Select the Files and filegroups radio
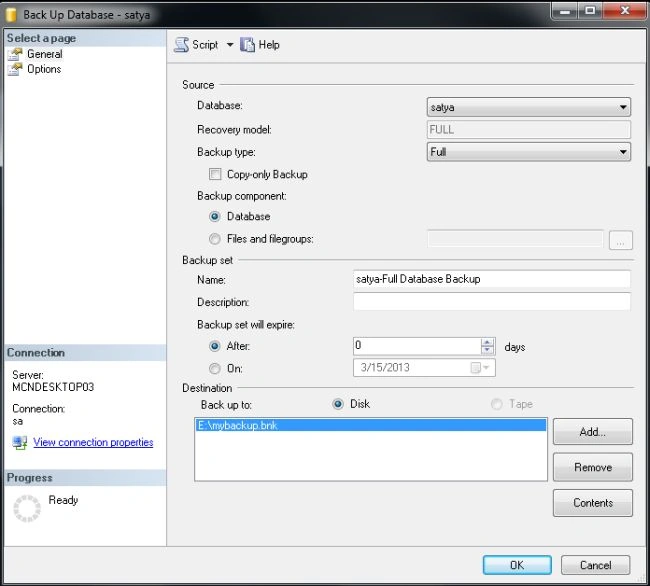This screenshot has height=586, width=650. tap(215, 239)
